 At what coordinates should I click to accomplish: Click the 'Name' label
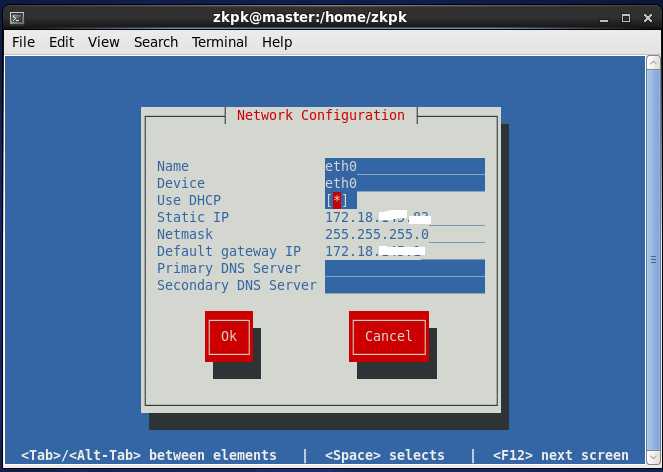[173, 166]
